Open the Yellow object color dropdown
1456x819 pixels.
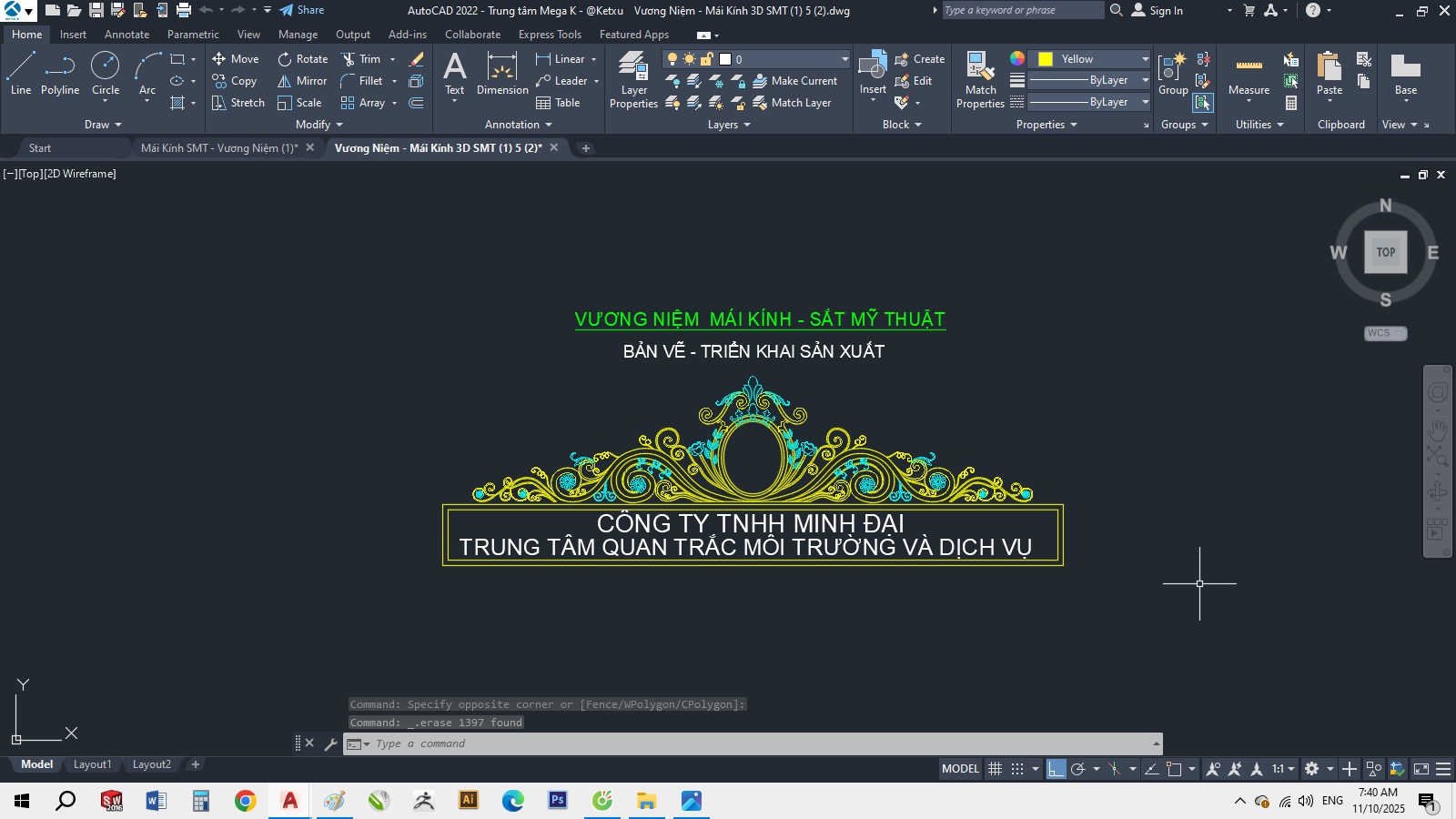[1145, 59]
